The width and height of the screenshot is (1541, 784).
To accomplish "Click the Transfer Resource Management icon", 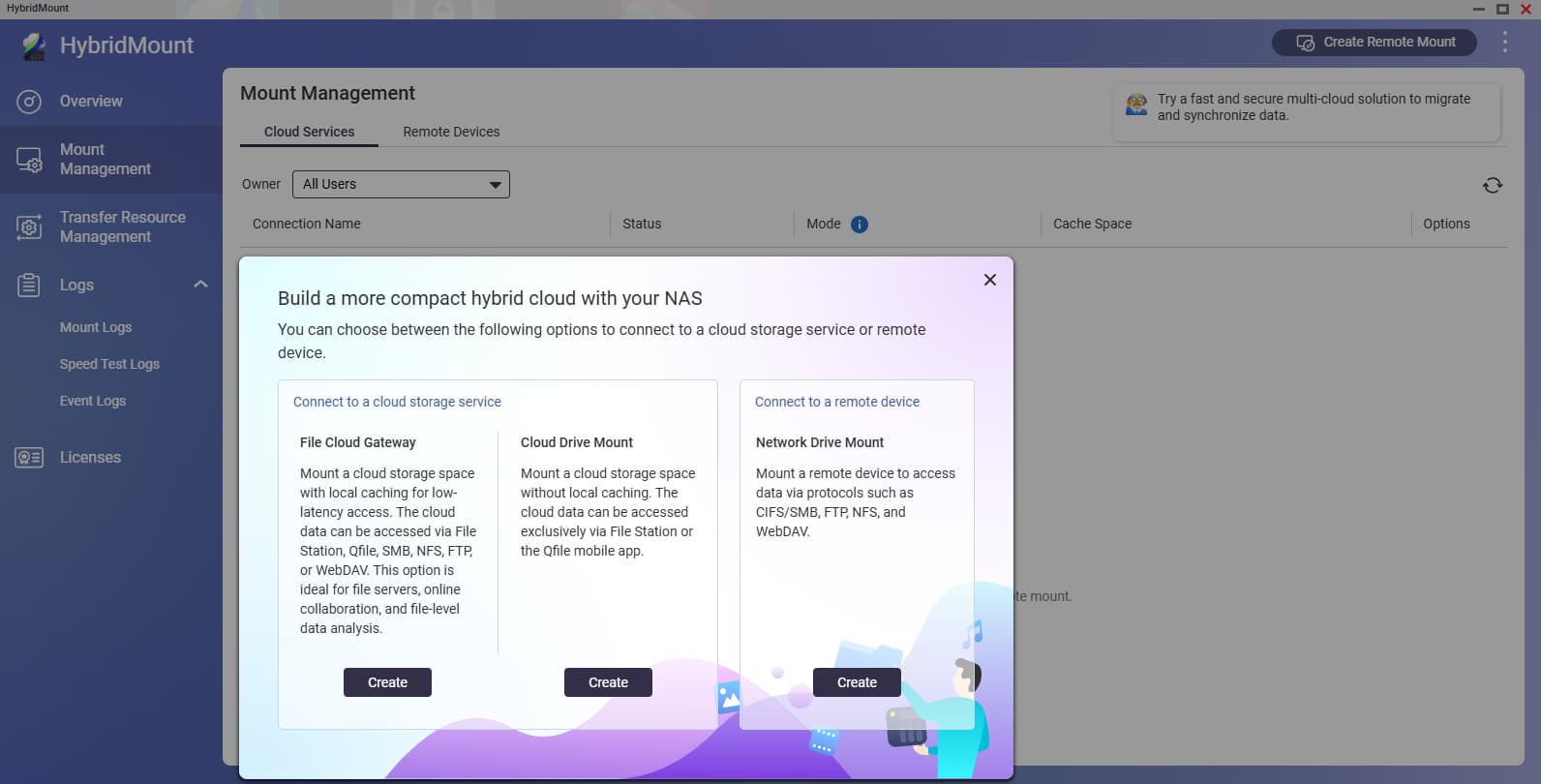I will (29, 227).
